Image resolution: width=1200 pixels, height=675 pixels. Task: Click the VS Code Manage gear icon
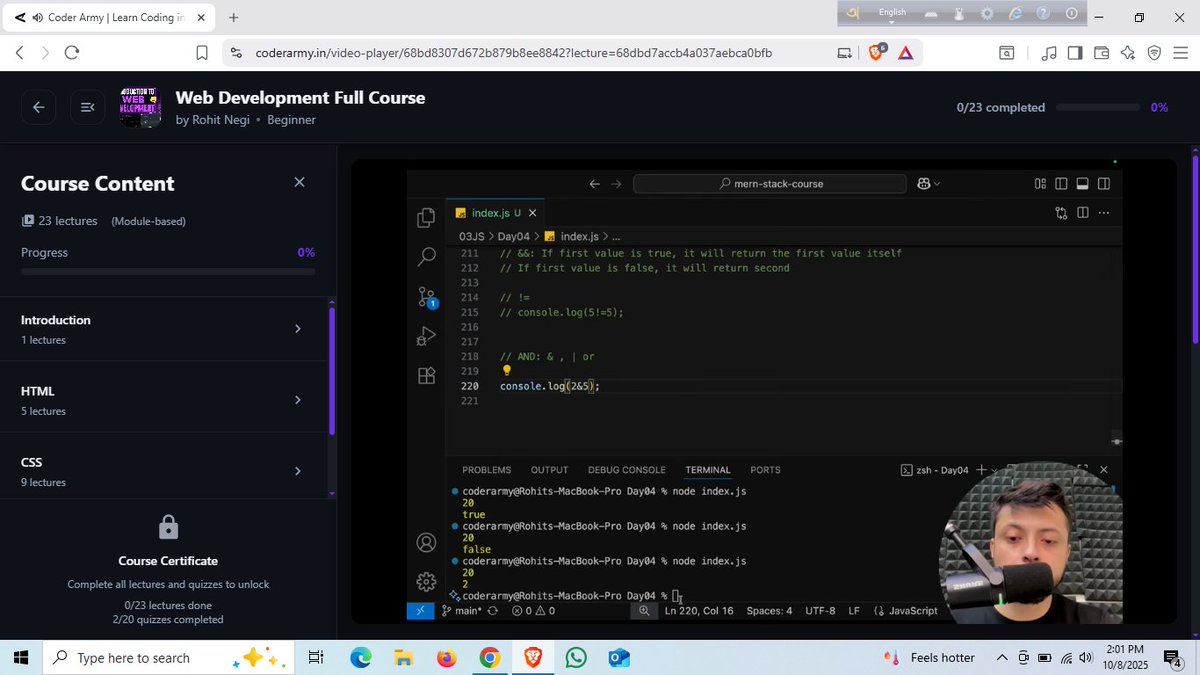pyautogui.click(x=426, y=582)
